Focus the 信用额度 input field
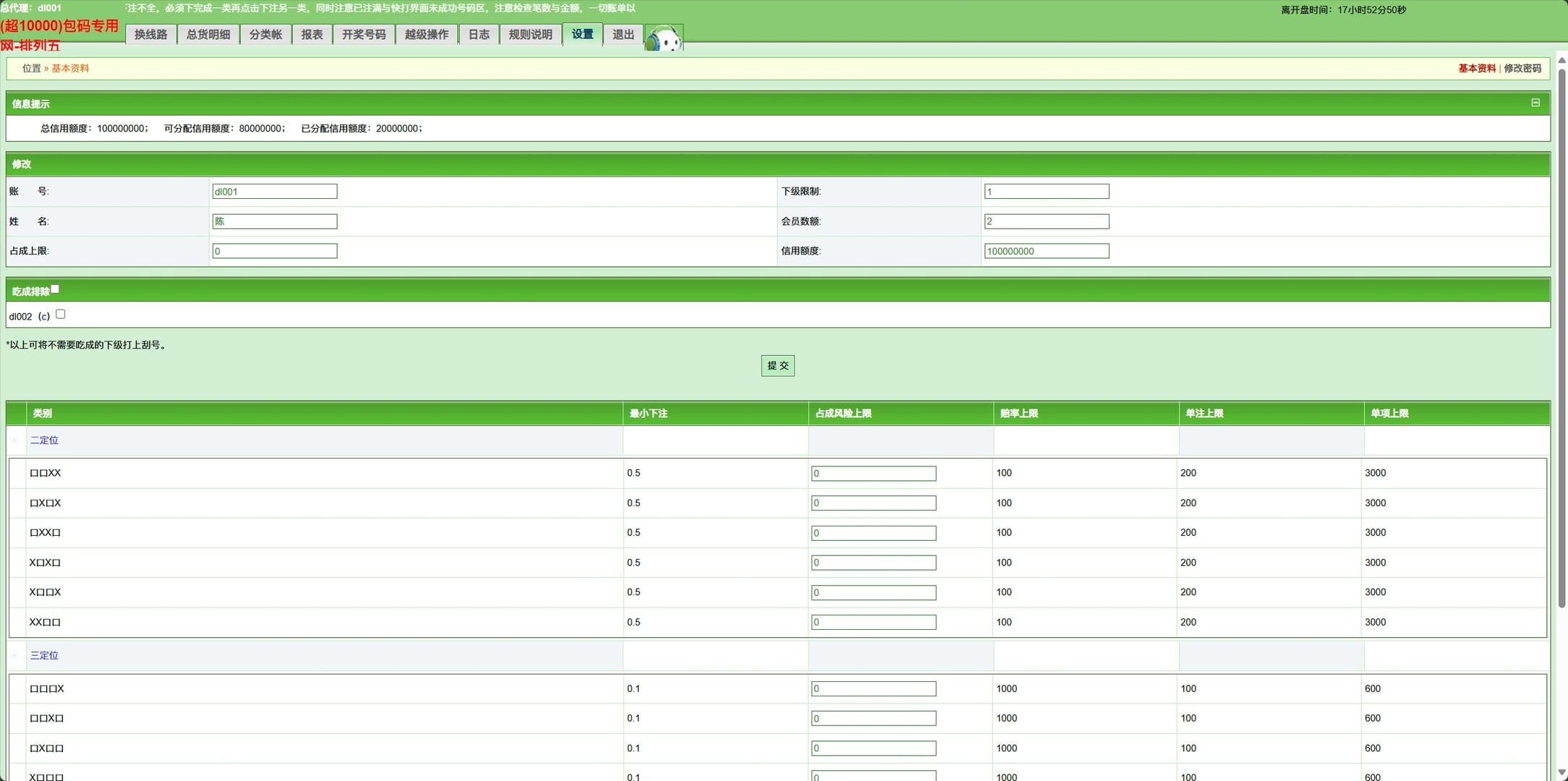Image resolution: width=1568 pixels, height=781 pixels. tap(1046, 251)
